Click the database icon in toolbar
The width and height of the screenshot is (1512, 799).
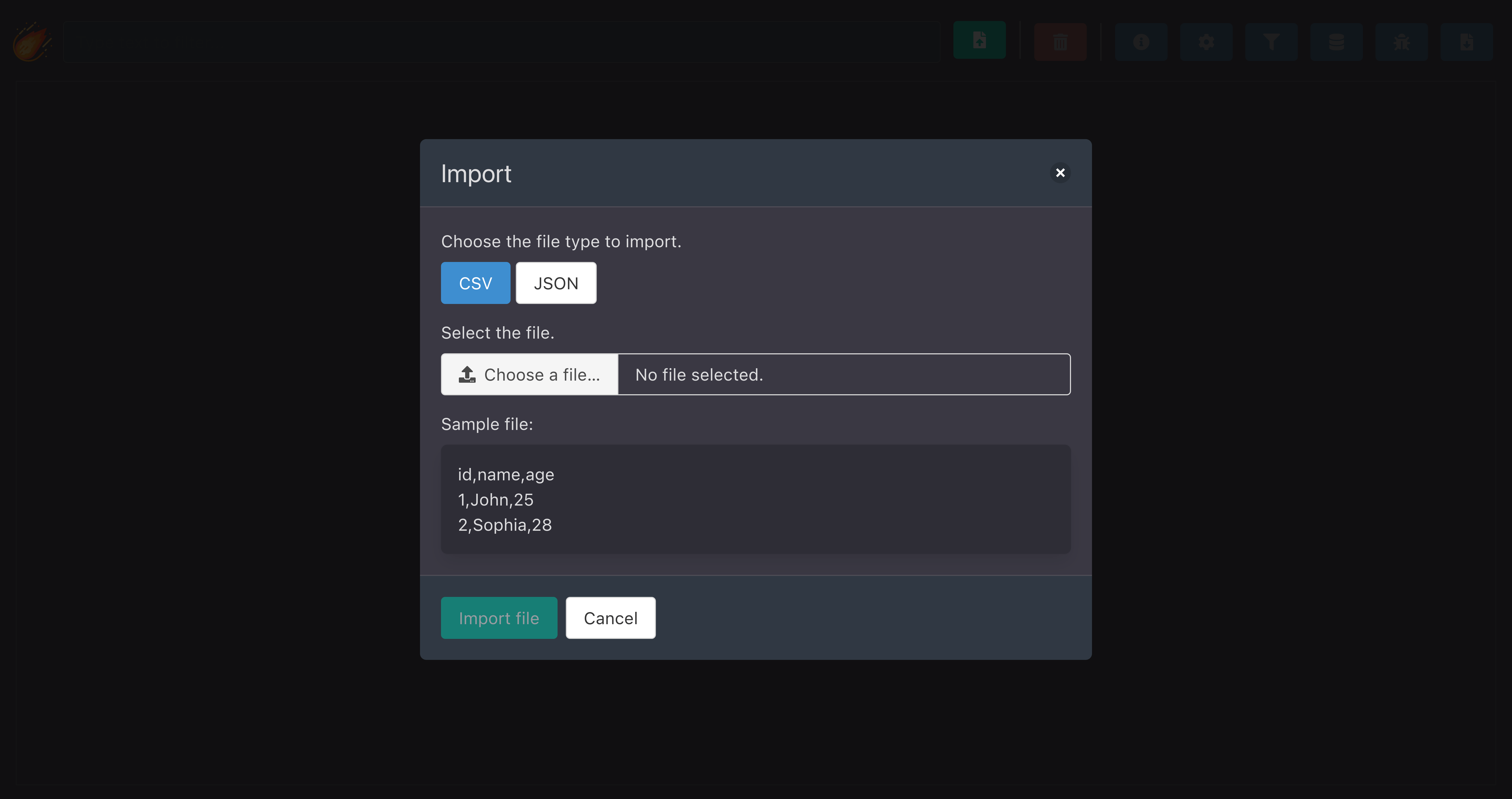point(1336,42)
